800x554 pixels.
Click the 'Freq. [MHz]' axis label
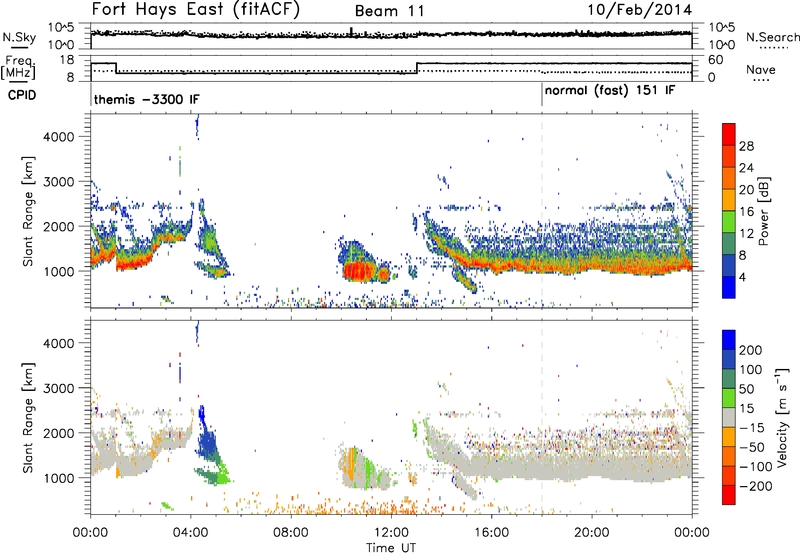pos(18,68)
